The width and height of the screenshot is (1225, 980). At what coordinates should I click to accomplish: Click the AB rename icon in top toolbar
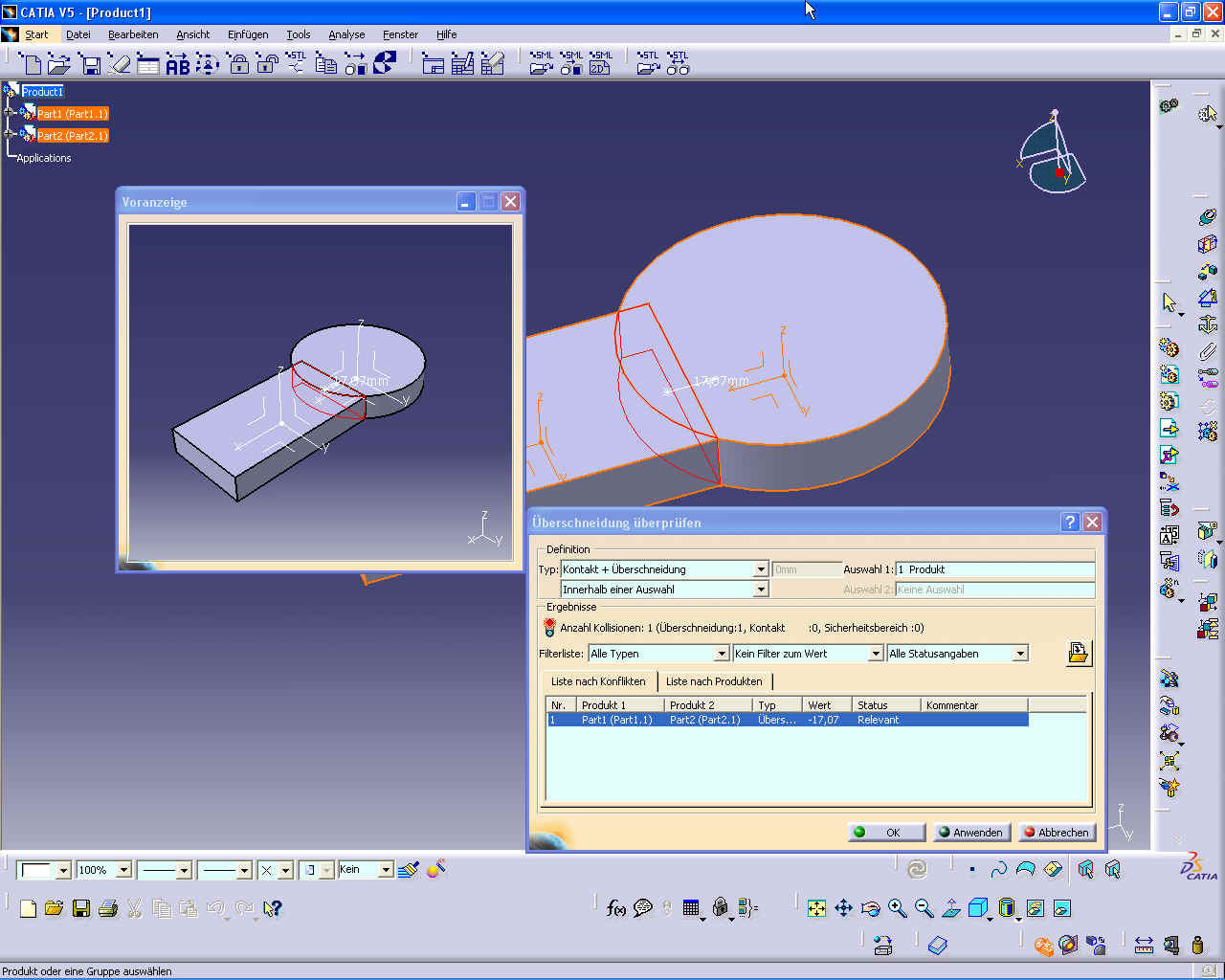point(178,64)
